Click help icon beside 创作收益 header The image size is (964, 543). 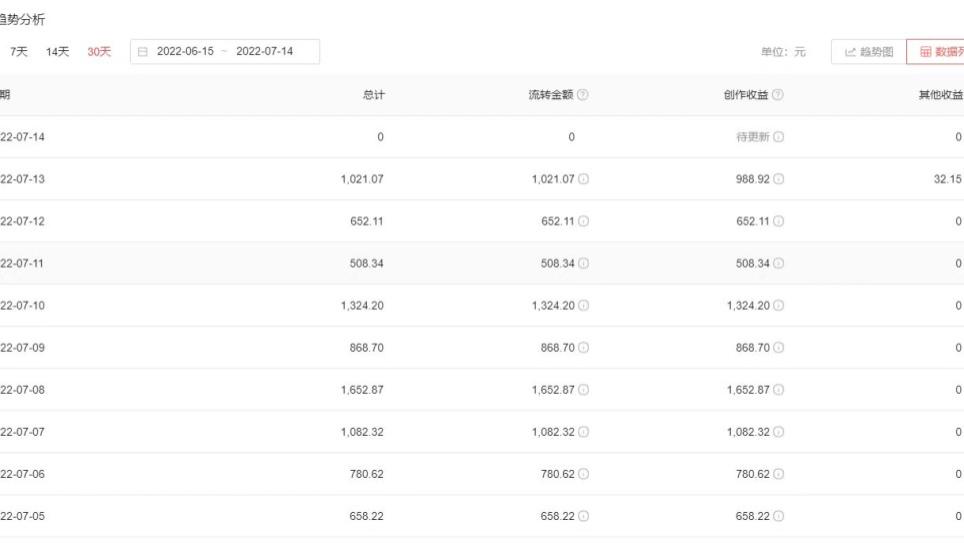coord(778,95)
